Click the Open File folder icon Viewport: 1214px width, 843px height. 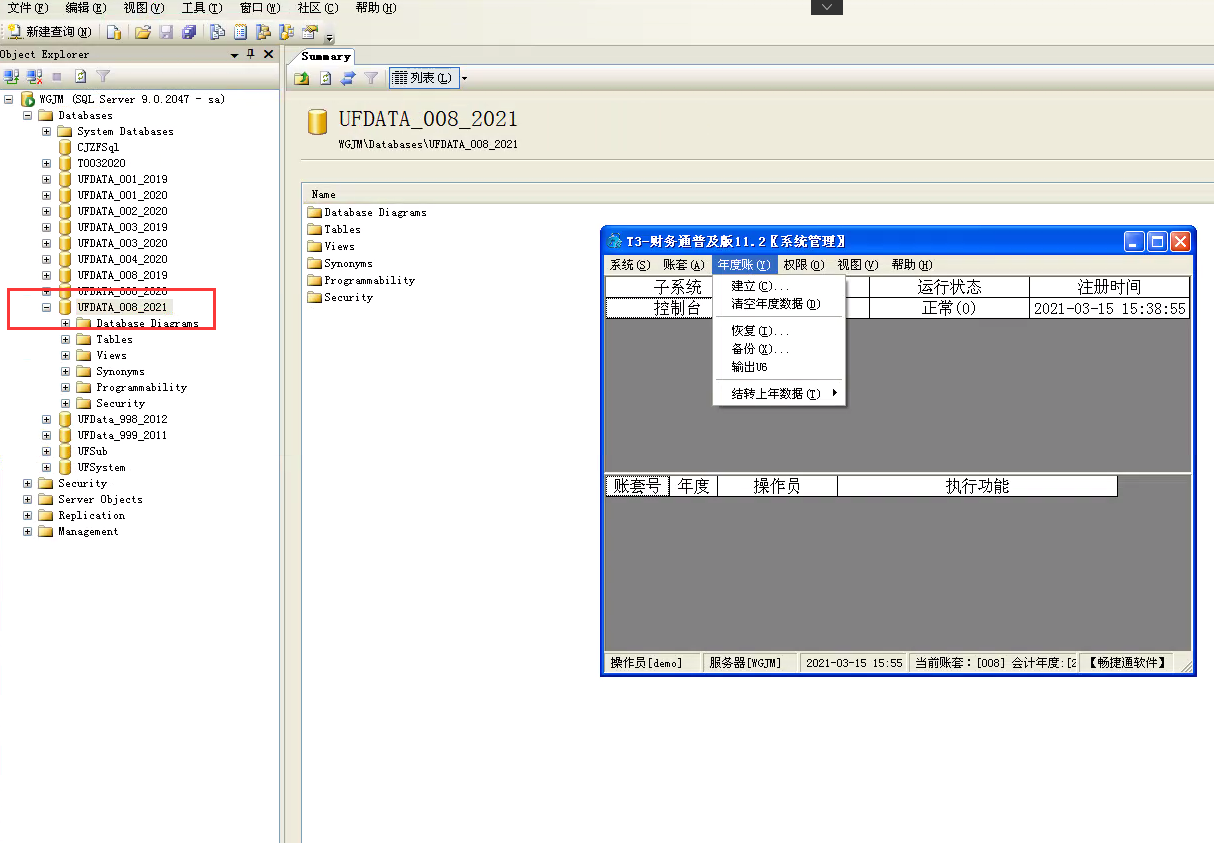point(143,32)
